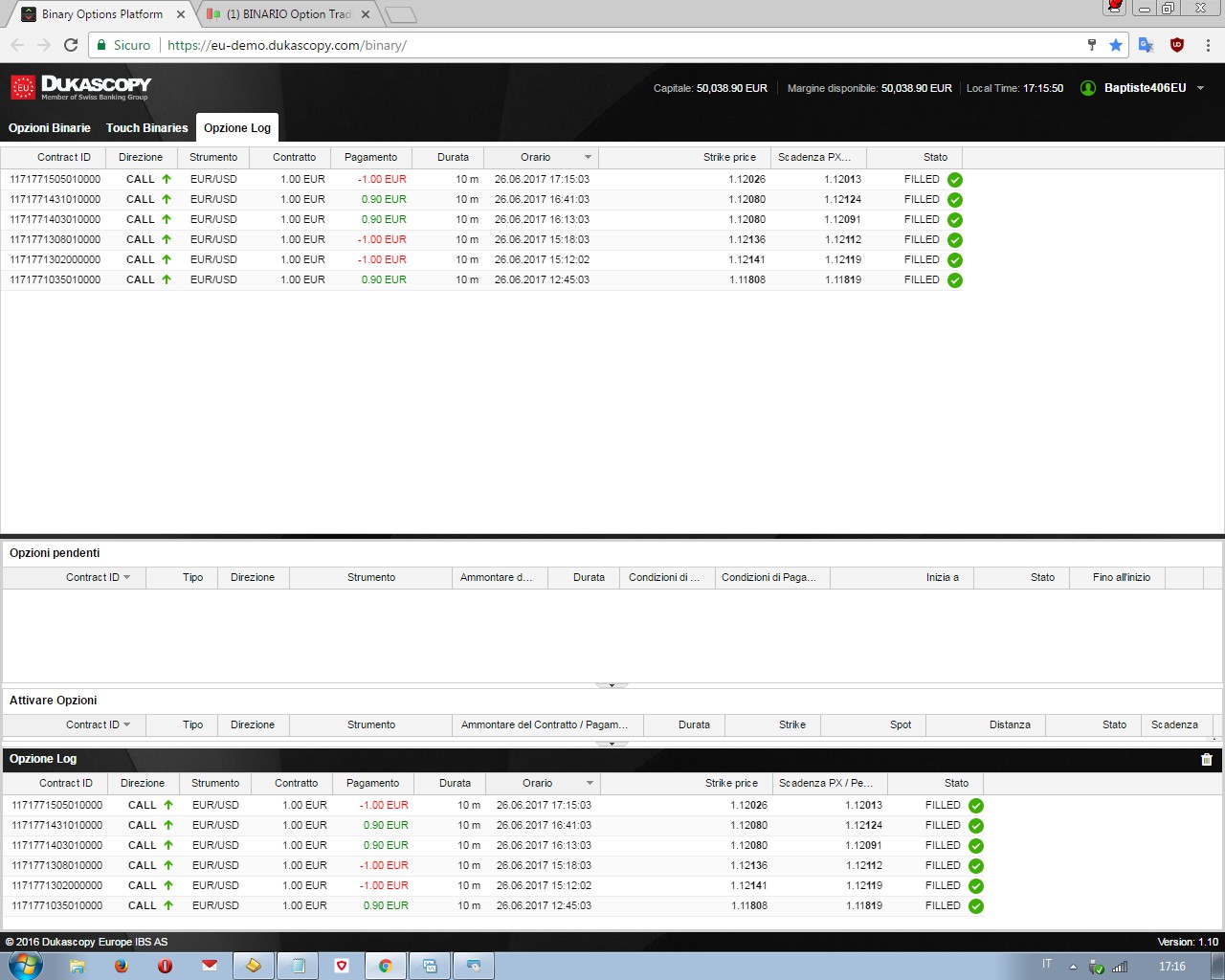Open Chrome from the taskbar

coord(386,966)
